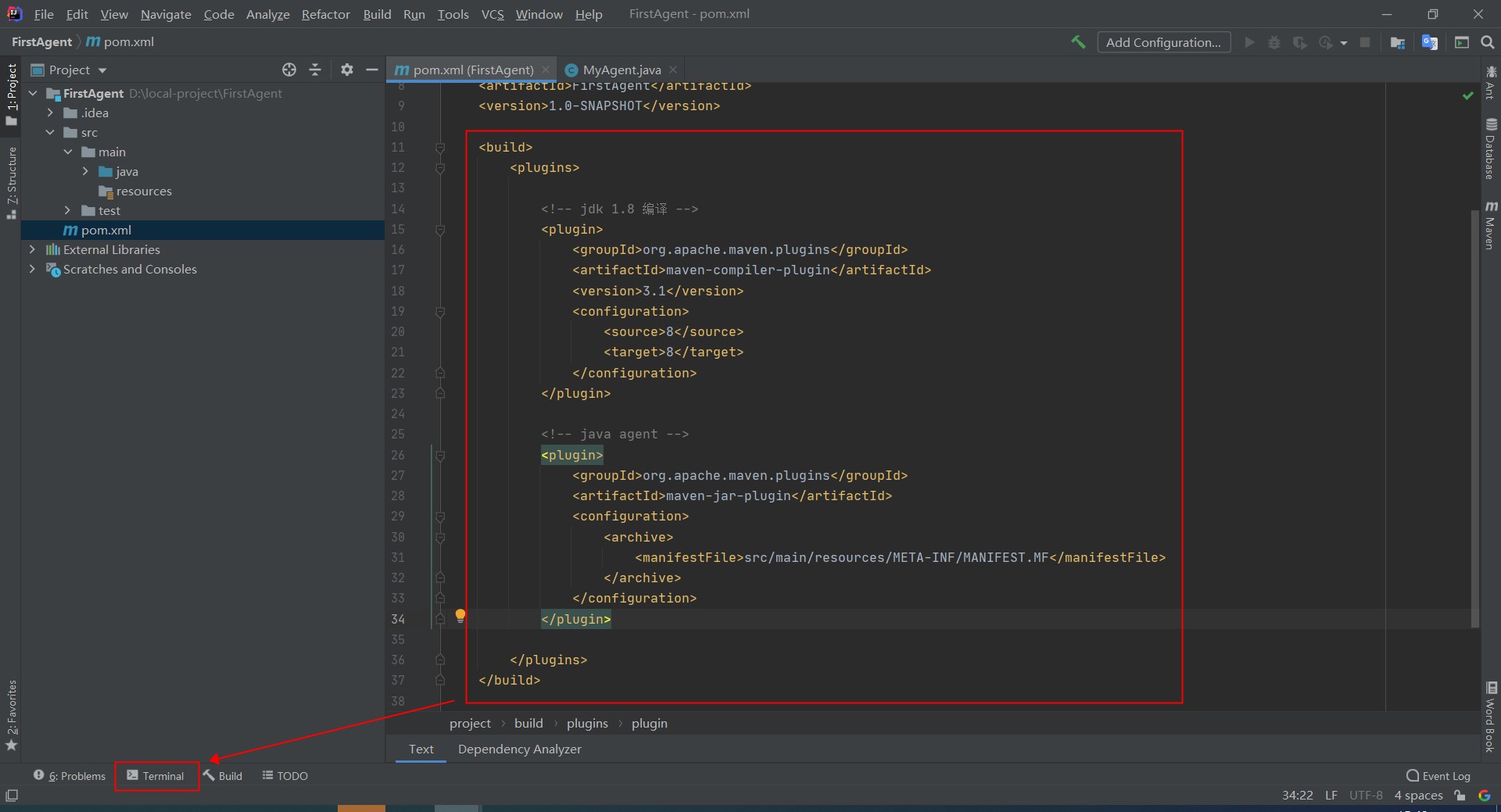Click the Run arrow icon in toolbar

(1249, 42)
